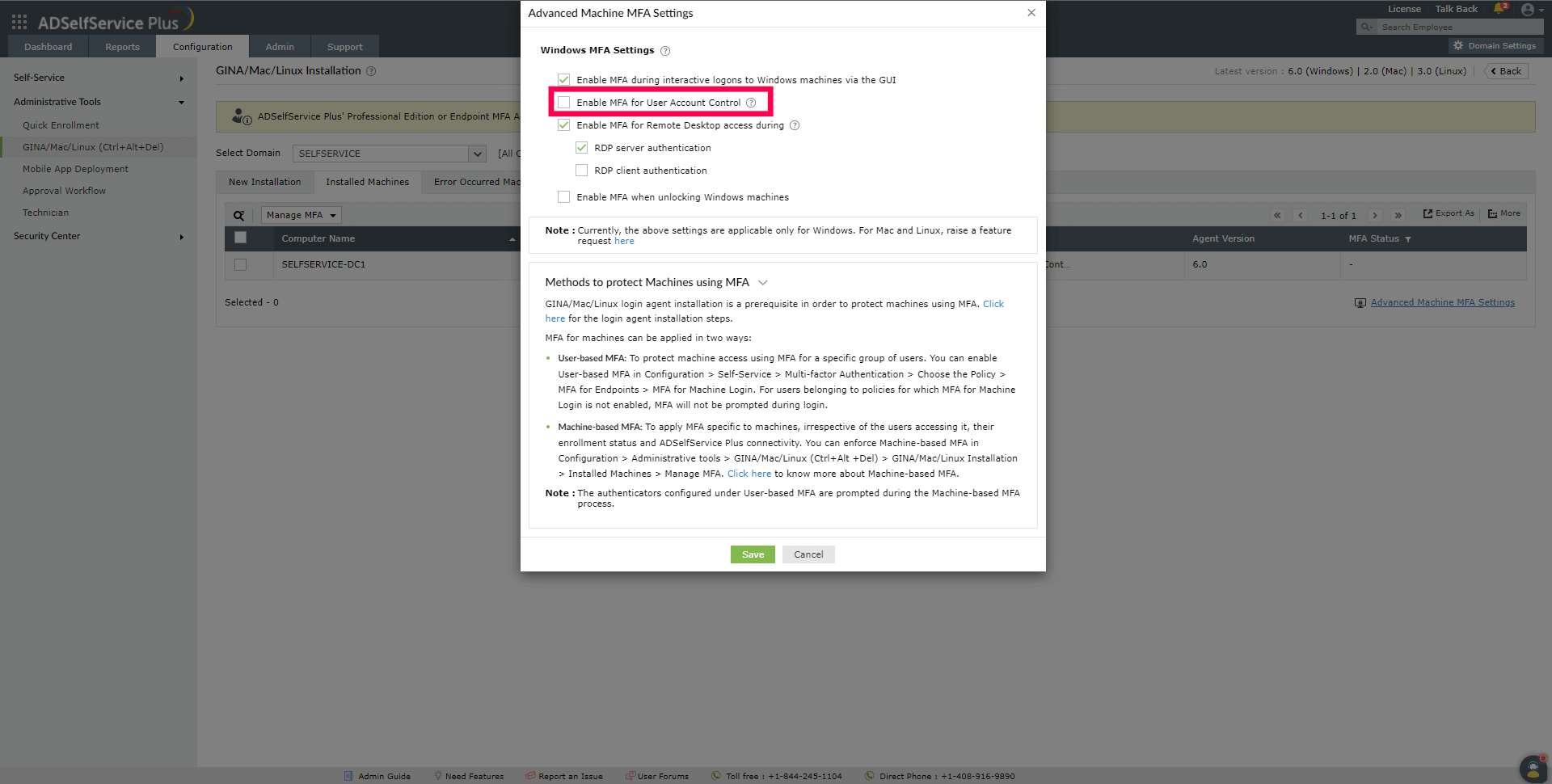Open the user profile icon menu
The image size is (1552, 784).
click(1528, 10)
